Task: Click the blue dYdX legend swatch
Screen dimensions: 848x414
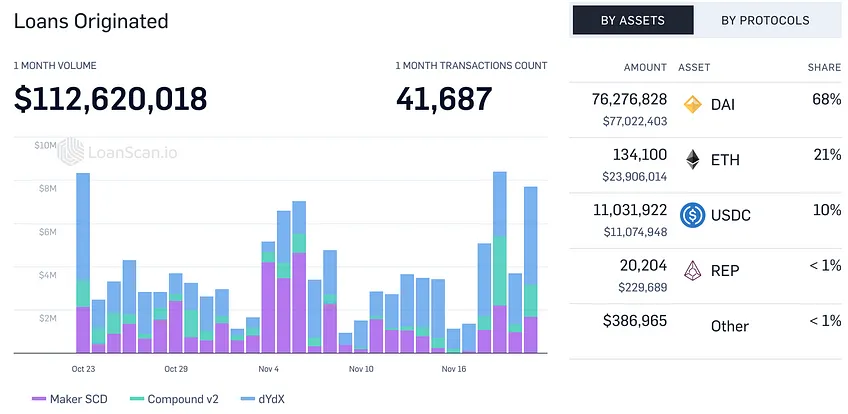Action: click(247, 399)
